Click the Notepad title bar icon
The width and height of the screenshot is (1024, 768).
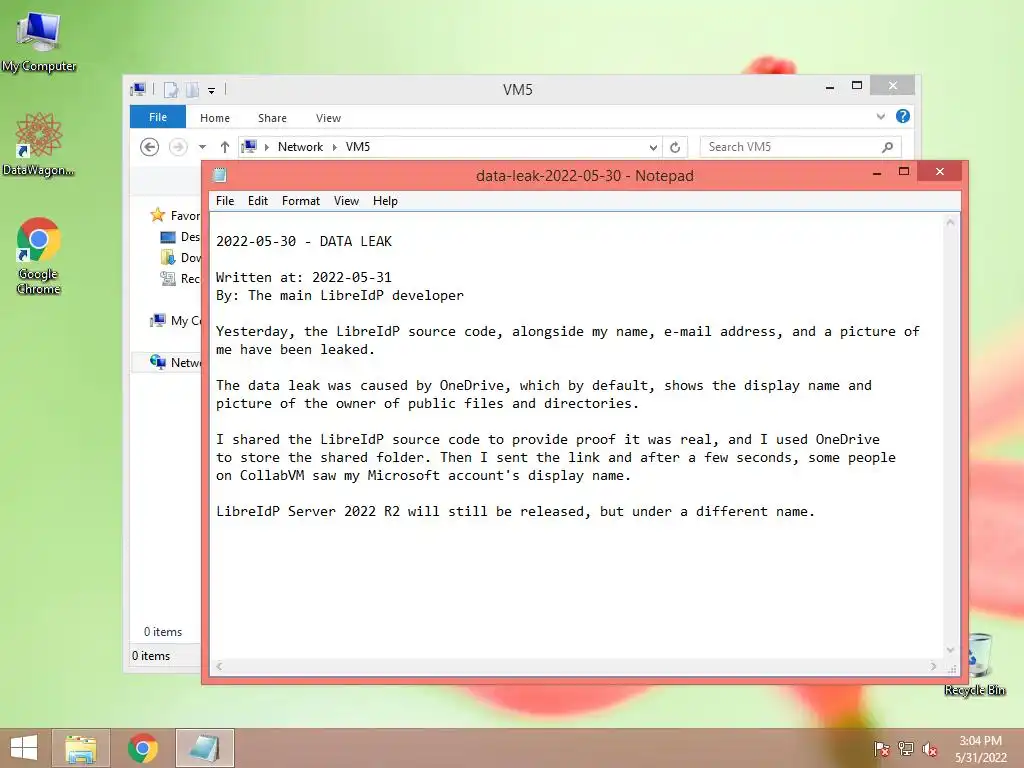click(220, 175)
